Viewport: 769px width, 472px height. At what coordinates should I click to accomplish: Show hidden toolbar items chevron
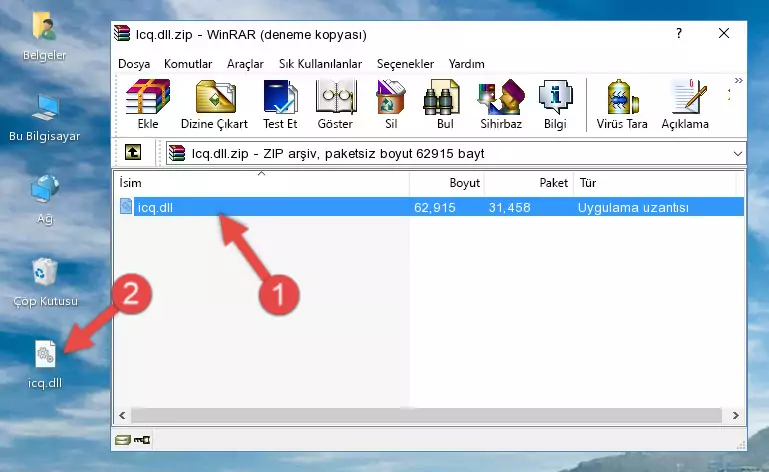pos(739,80)
